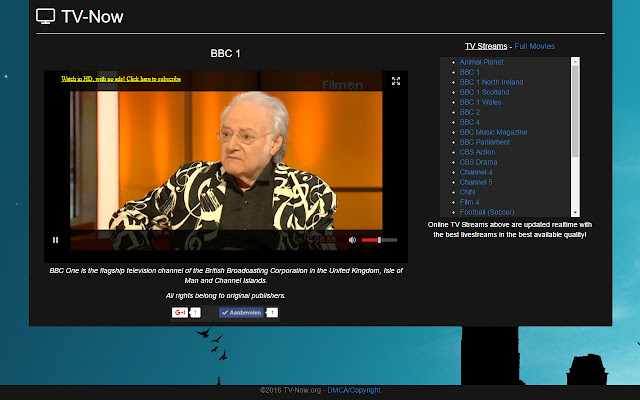
Task: Select the BBC 2 channel
Action: click(x=469, y=112)
